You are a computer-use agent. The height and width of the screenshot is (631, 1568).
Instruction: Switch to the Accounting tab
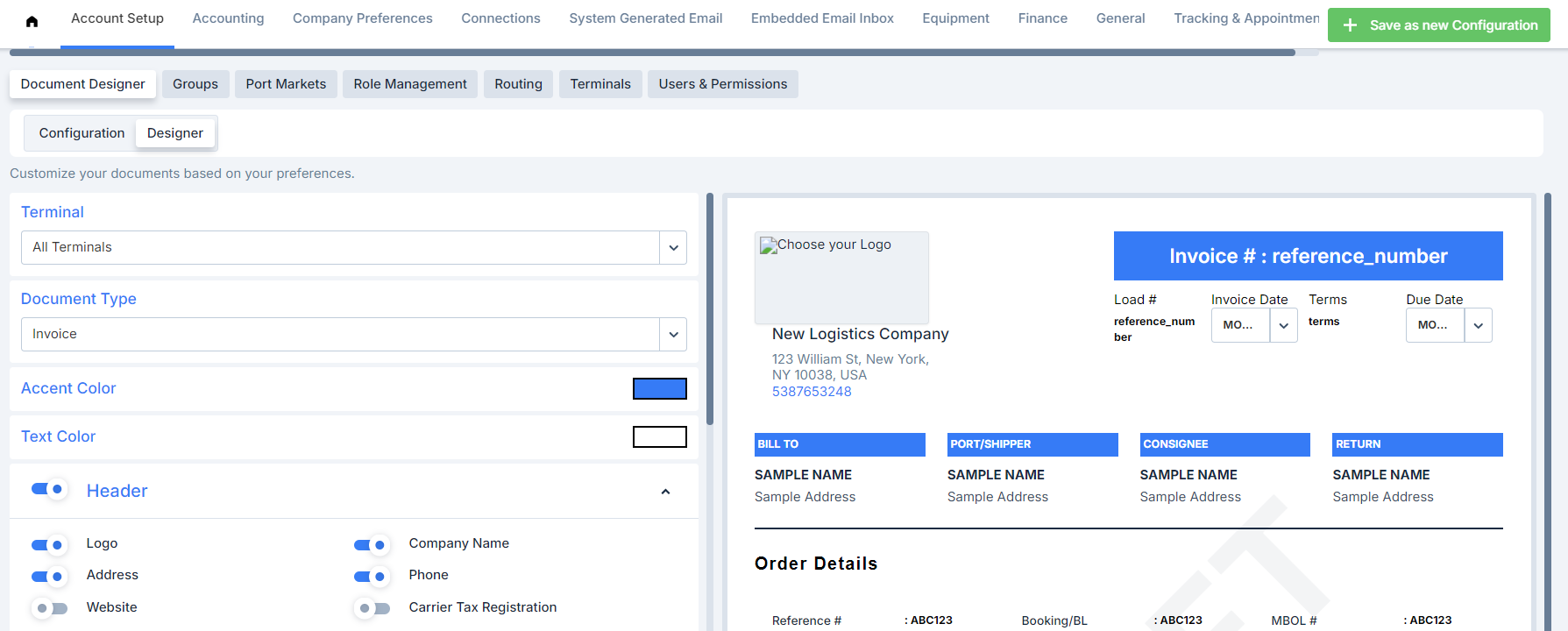pos(228,18)
